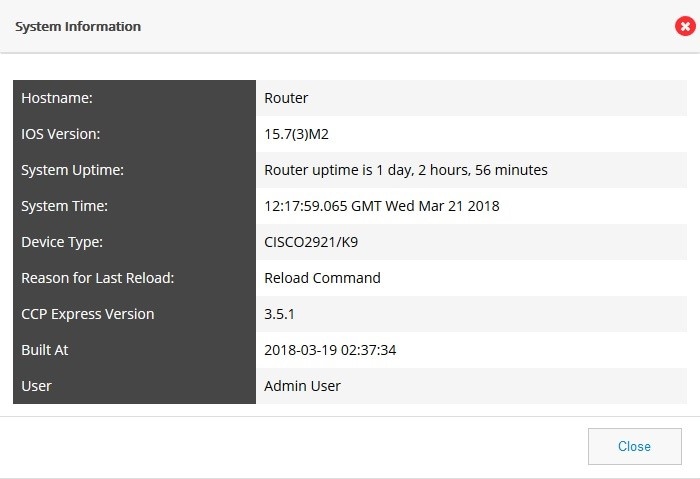
Task: Select the System Time value
Action: (382, 206)
